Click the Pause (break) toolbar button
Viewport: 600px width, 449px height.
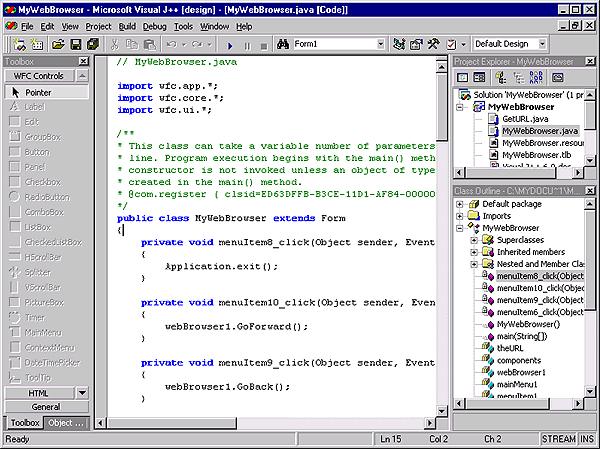tap(248, 45)
